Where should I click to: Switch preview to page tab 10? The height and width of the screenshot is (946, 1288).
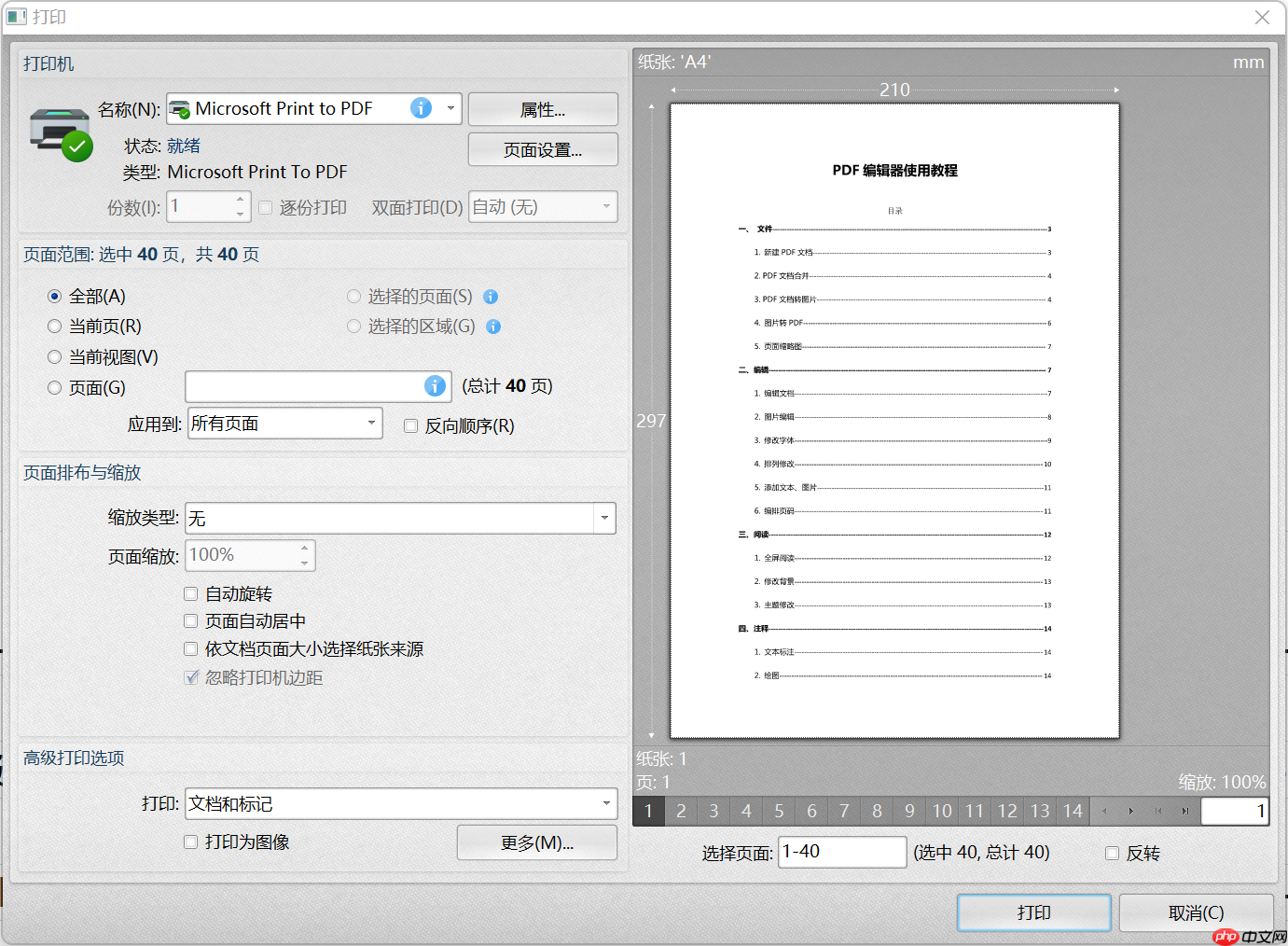[942, 811]
